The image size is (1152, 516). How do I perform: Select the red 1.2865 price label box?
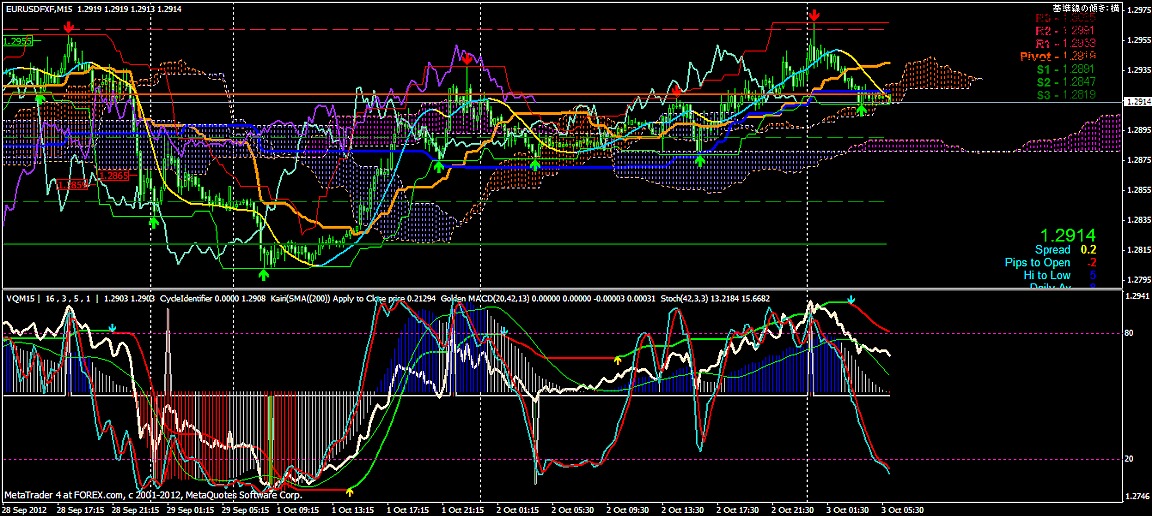pos(116,175)
